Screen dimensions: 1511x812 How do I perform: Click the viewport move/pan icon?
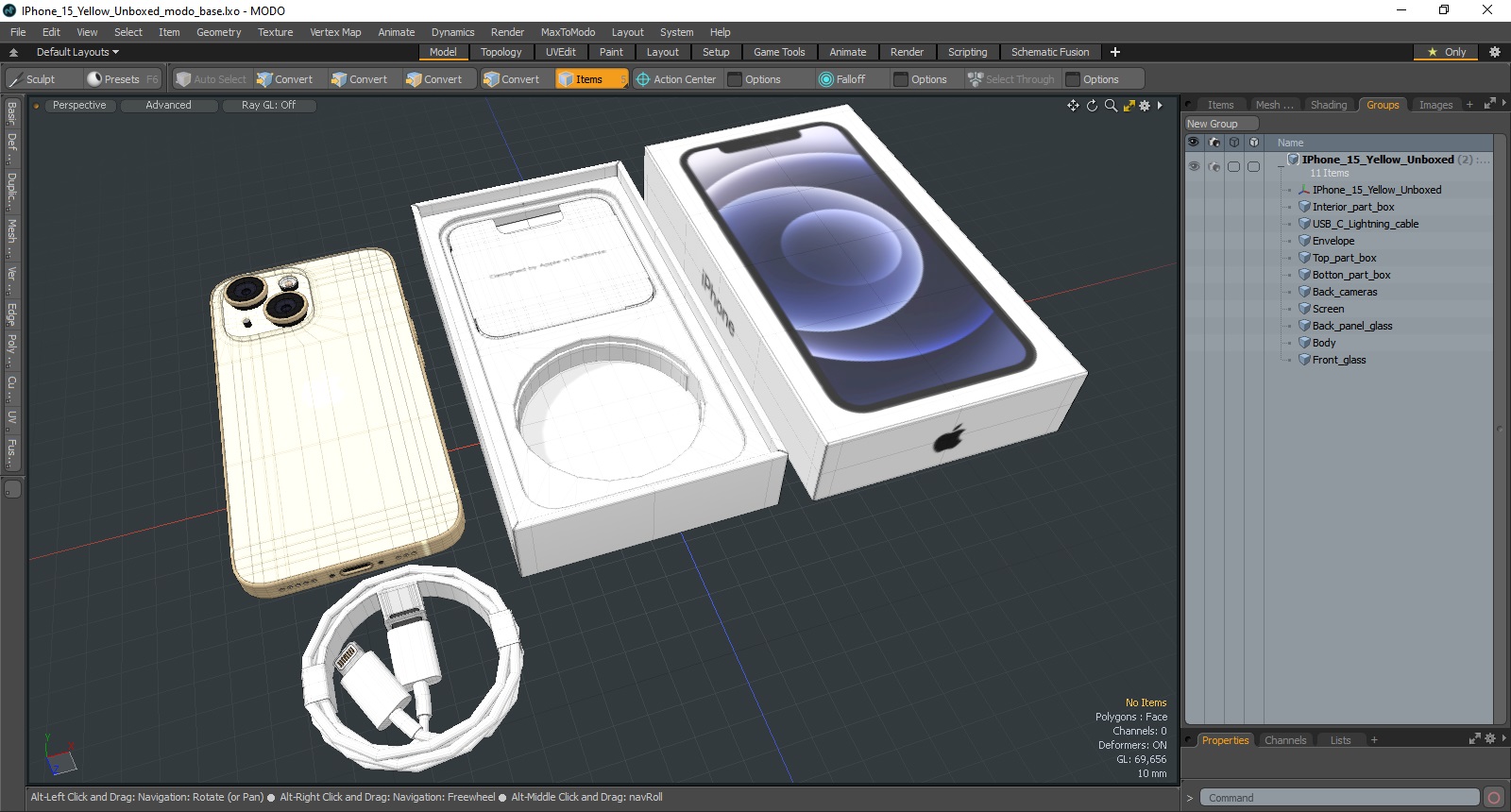coord(1073,106)
